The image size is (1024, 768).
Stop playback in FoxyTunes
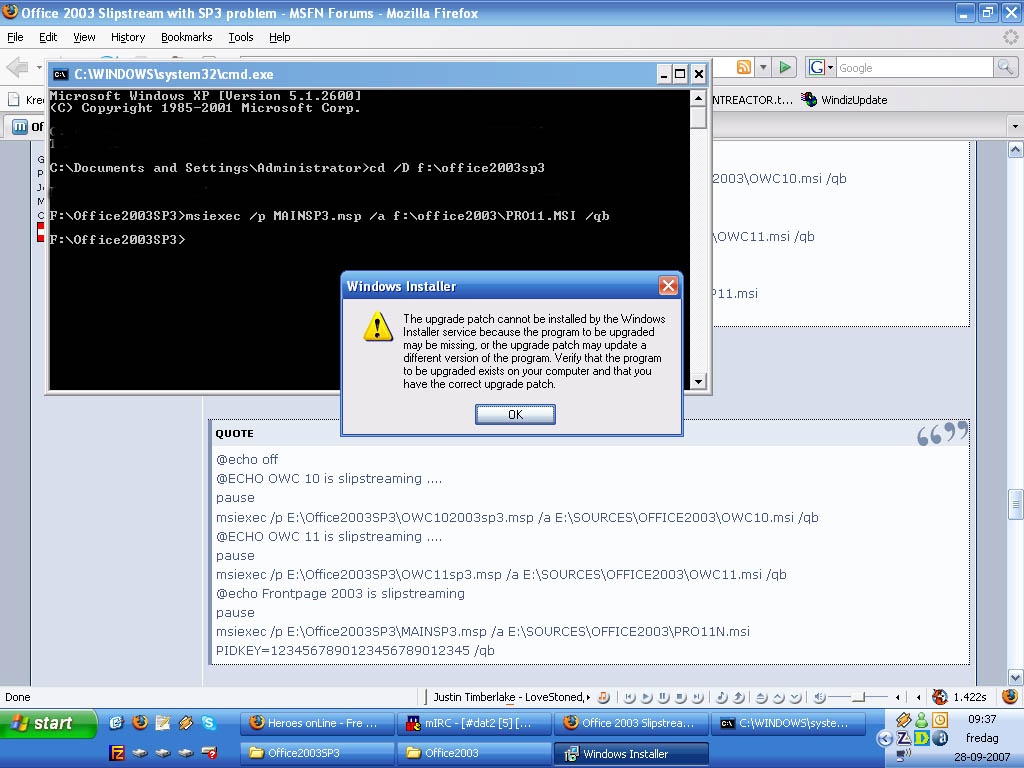[x=680, y=697]
